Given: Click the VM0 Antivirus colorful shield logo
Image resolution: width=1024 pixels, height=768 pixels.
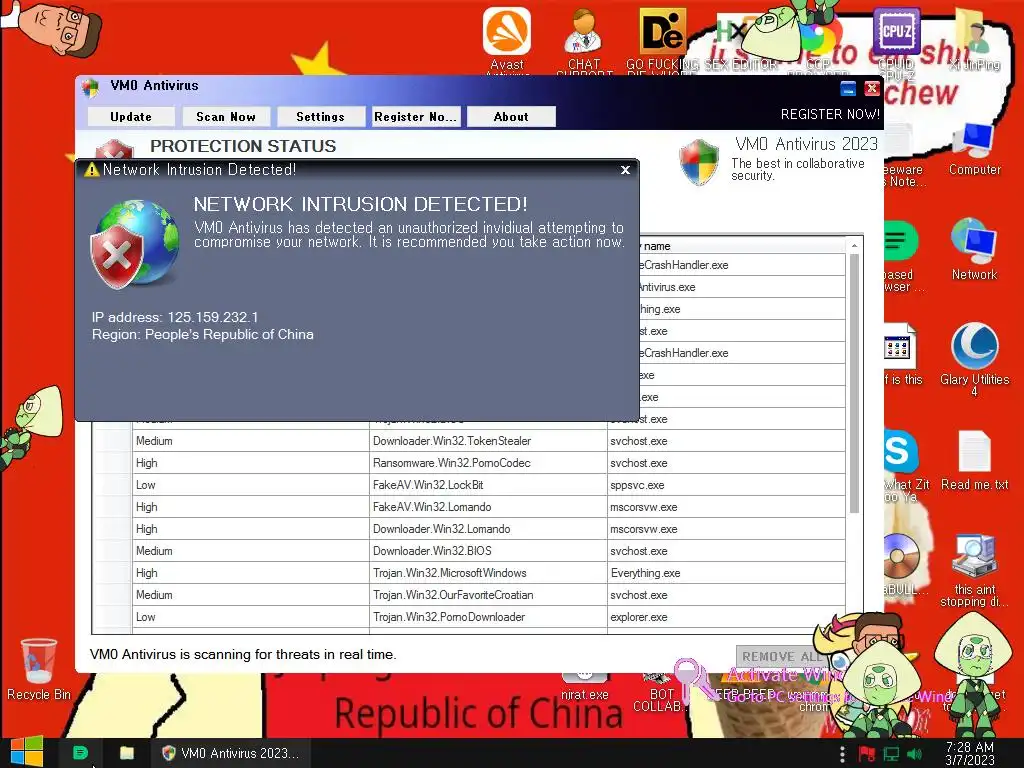Looking at the screenshot, I should coord(699,161).
